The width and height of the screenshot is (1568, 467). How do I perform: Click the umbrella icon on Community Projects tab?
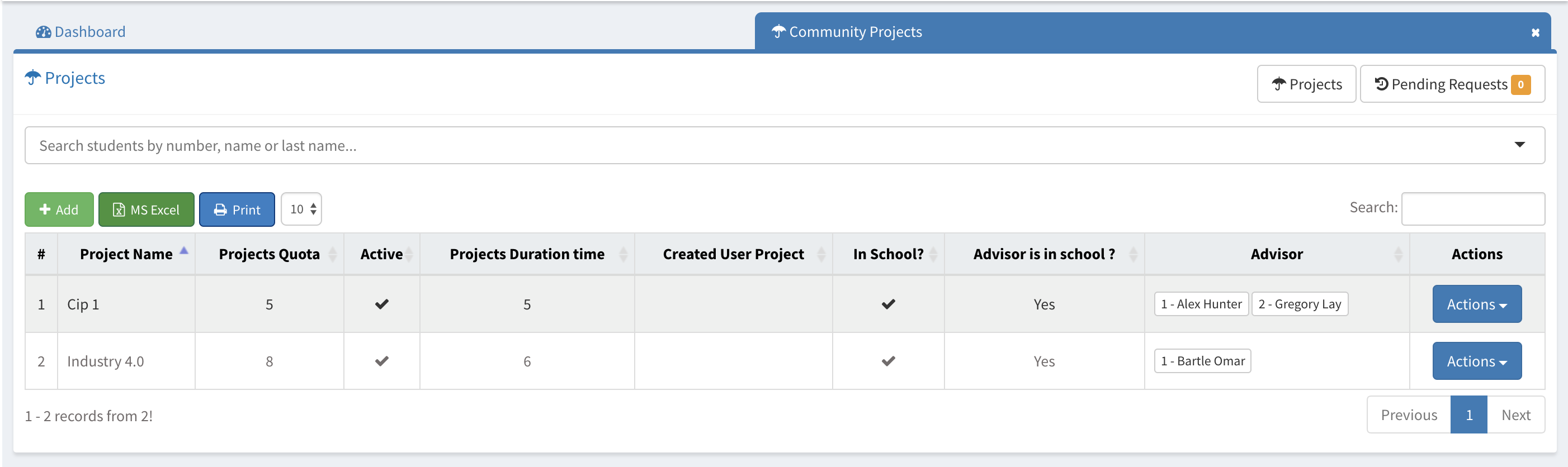778,32
